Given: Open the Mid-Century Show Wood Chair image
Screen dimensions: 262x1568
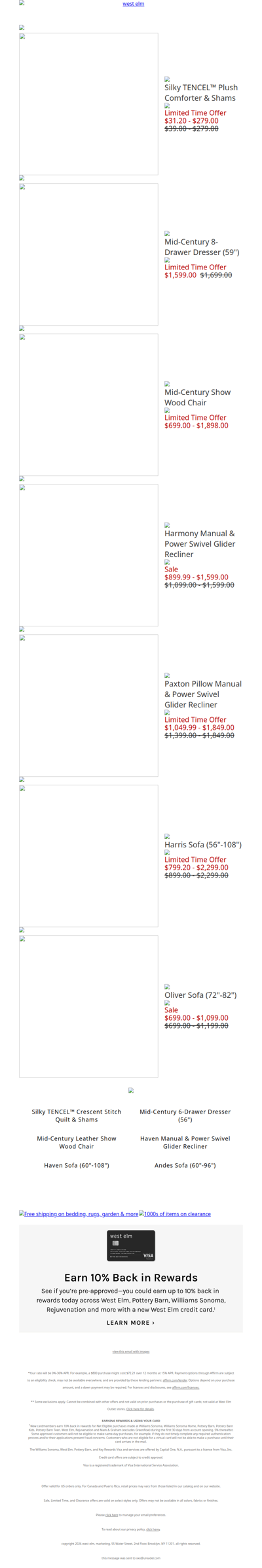Looking at the screenshot, I should coord(88,405).
